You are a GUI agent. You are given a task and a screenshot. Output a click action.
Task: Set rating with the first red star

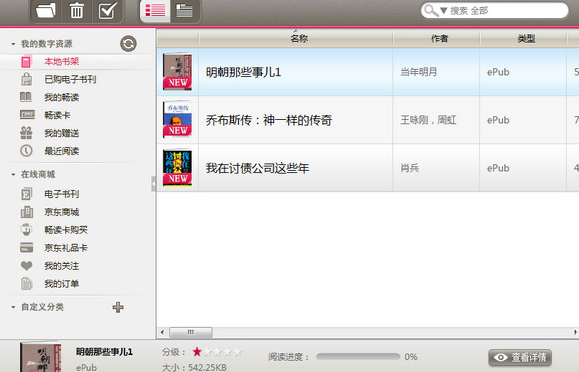click(x=197, y=352)
